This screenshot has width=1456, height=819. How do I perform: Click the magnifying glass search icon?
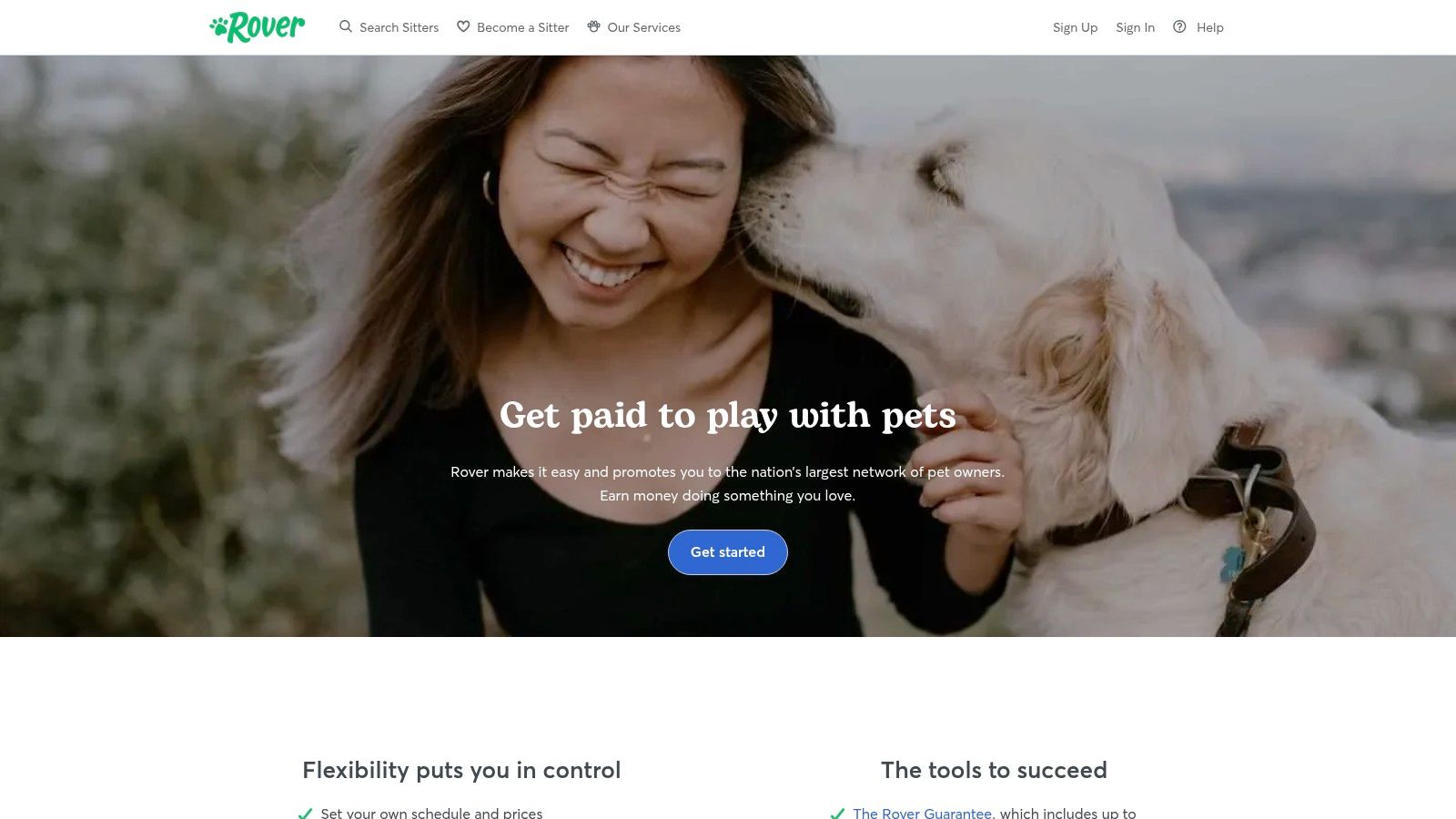tap(346, 26)
